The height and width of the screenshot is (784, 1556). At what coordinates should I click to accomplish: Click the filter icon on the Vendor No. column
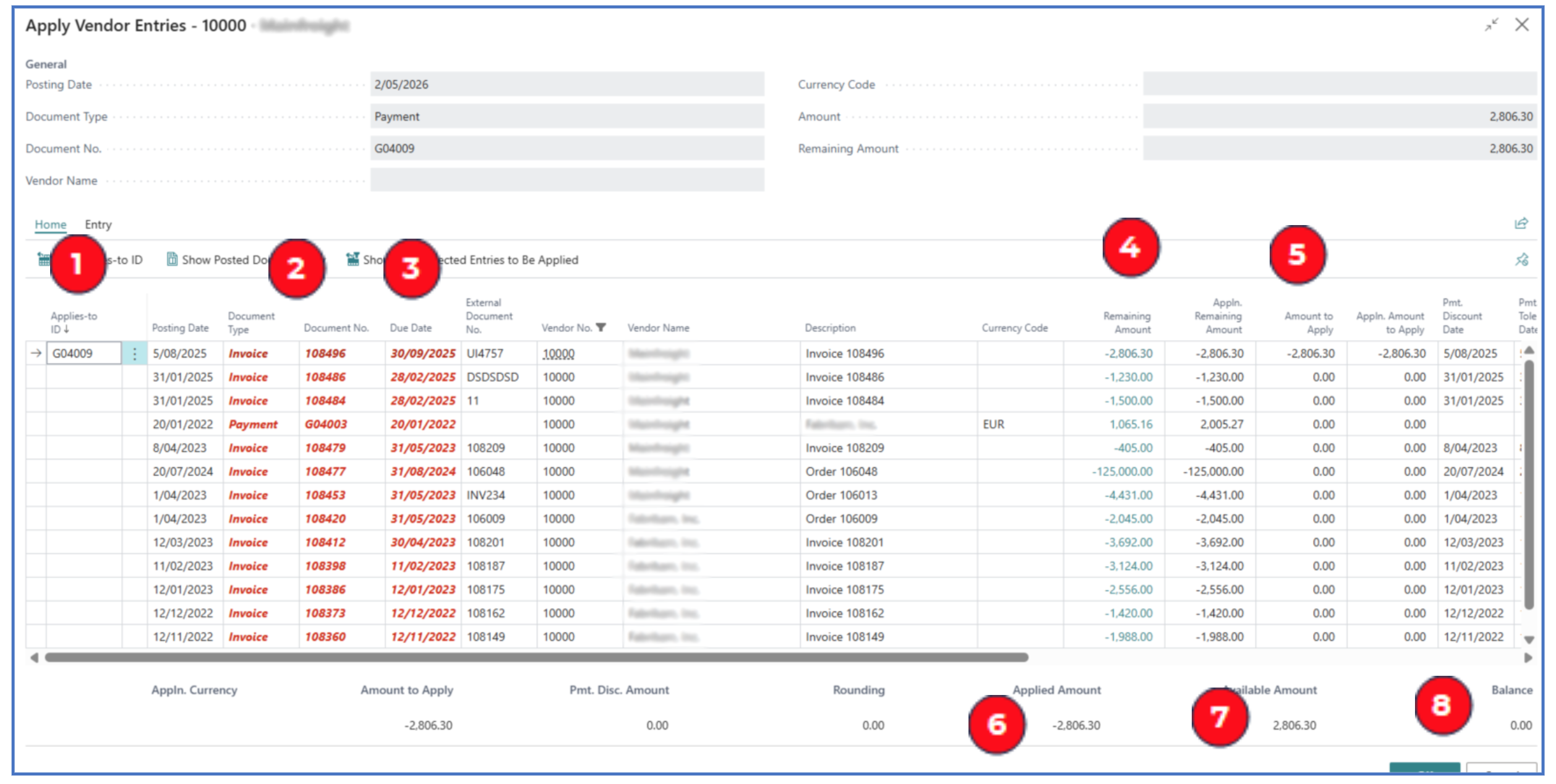click(601, 328)
